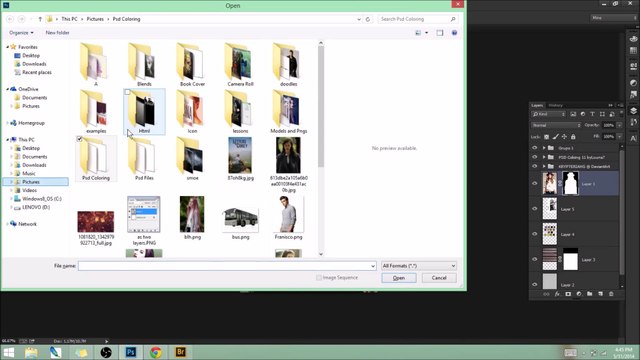The width and height of the screenshot is (640, 360).
Task: Click the create new group icon
Action: point(589,294)
